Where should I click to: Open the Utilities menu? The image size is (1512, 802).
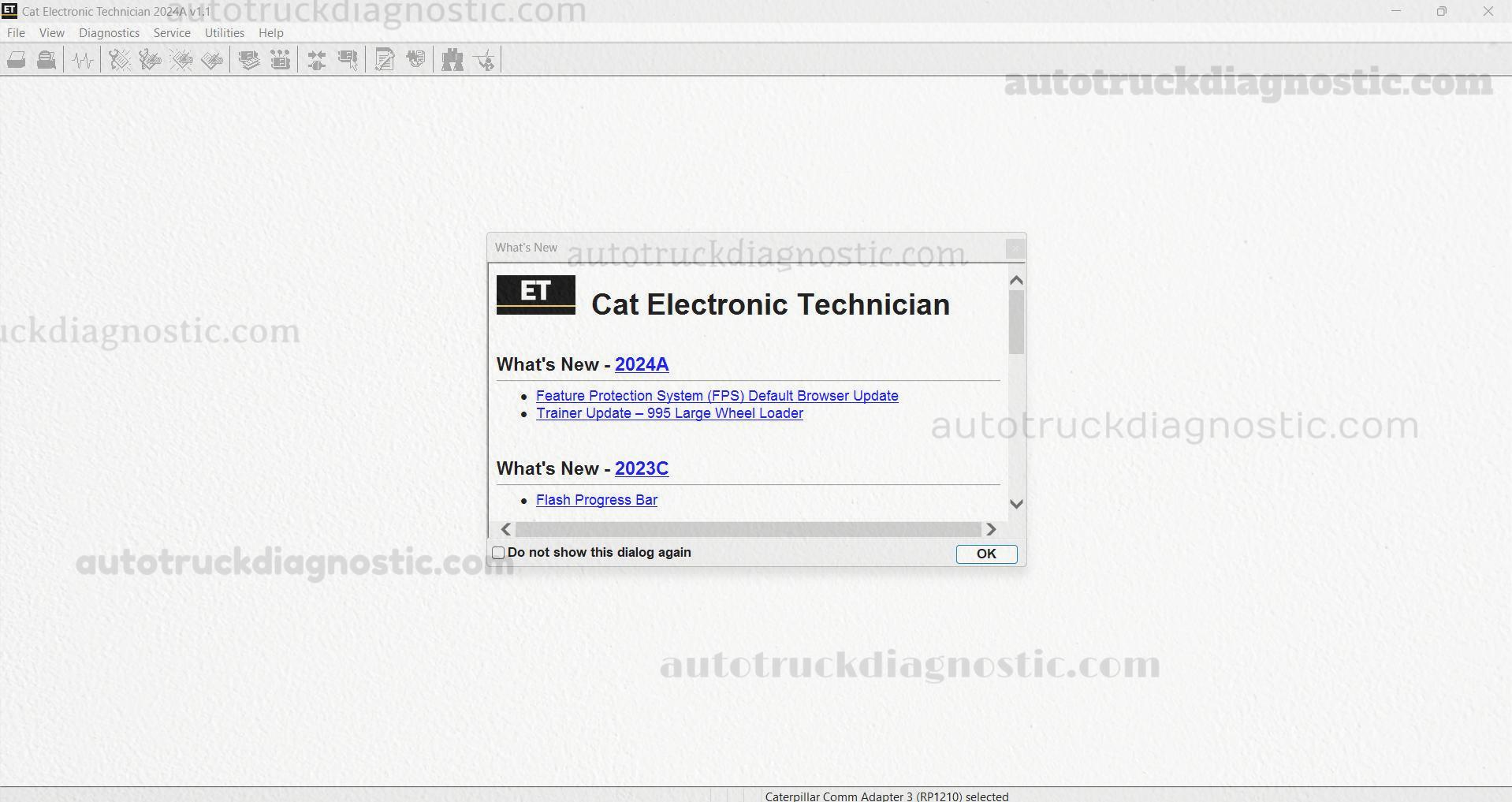pyautogui.click(x=224, y=33)
